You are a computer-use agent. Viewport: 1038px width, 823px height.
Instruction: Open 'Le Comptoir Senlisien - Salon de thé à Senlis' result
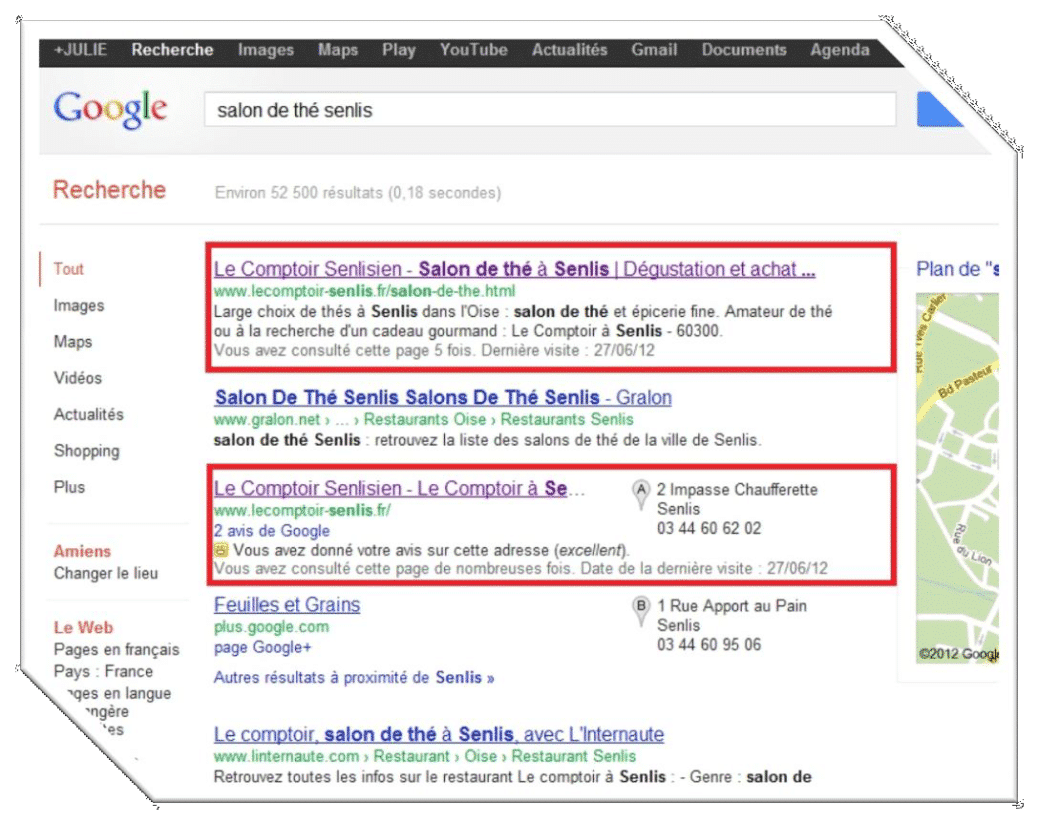(514, 269)
